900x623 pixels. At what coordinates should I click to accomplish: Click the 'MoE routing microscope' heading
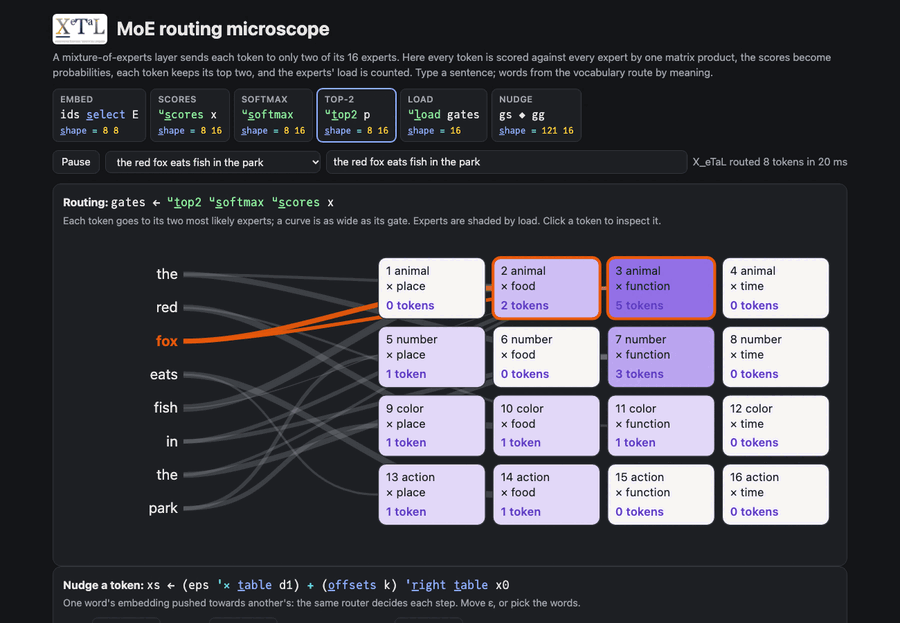tap(223, 29)
